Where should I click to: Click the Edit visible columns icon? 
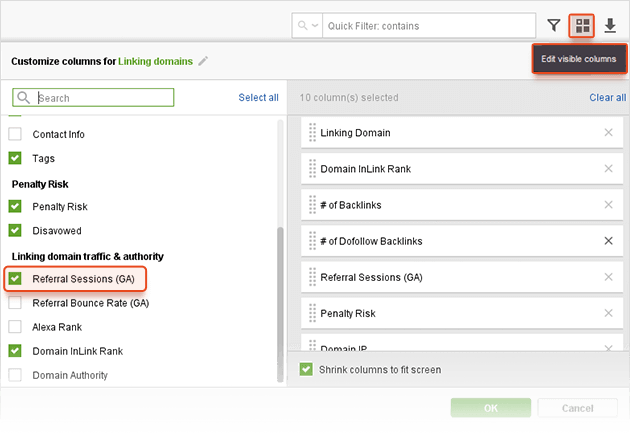582,25
